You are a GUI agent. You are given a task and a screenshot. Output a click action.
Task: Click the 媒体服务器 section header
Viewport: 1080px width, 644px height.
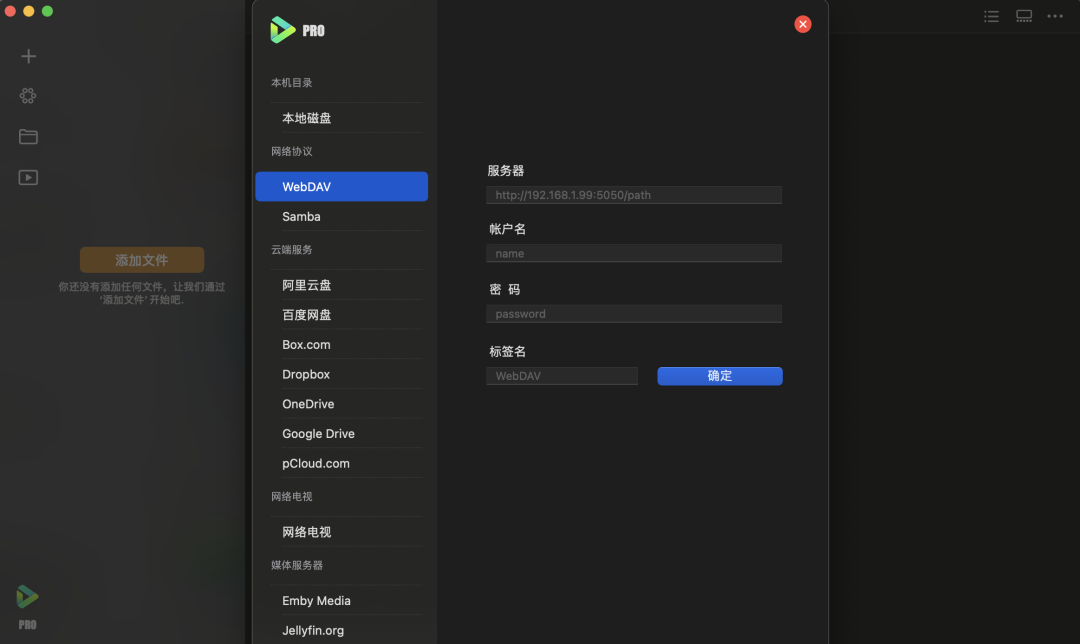point(297,565)
